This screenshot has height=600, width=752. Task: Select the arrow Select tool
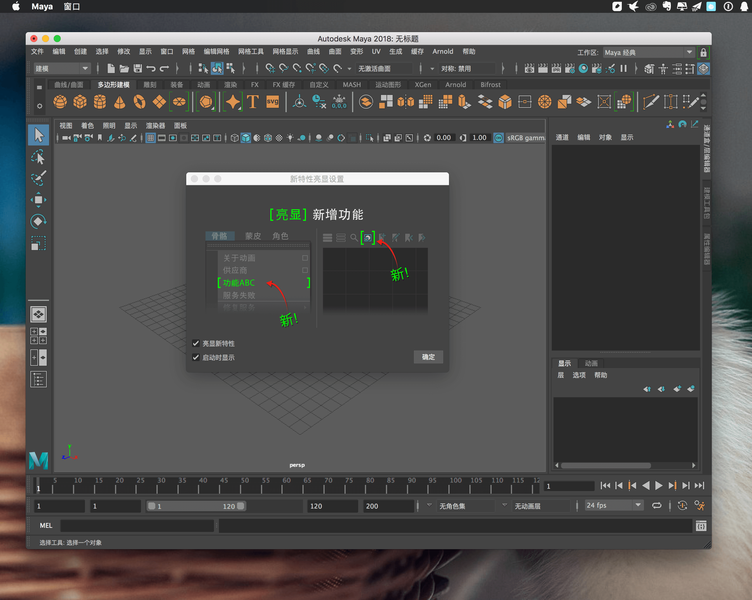click(38, 135)
